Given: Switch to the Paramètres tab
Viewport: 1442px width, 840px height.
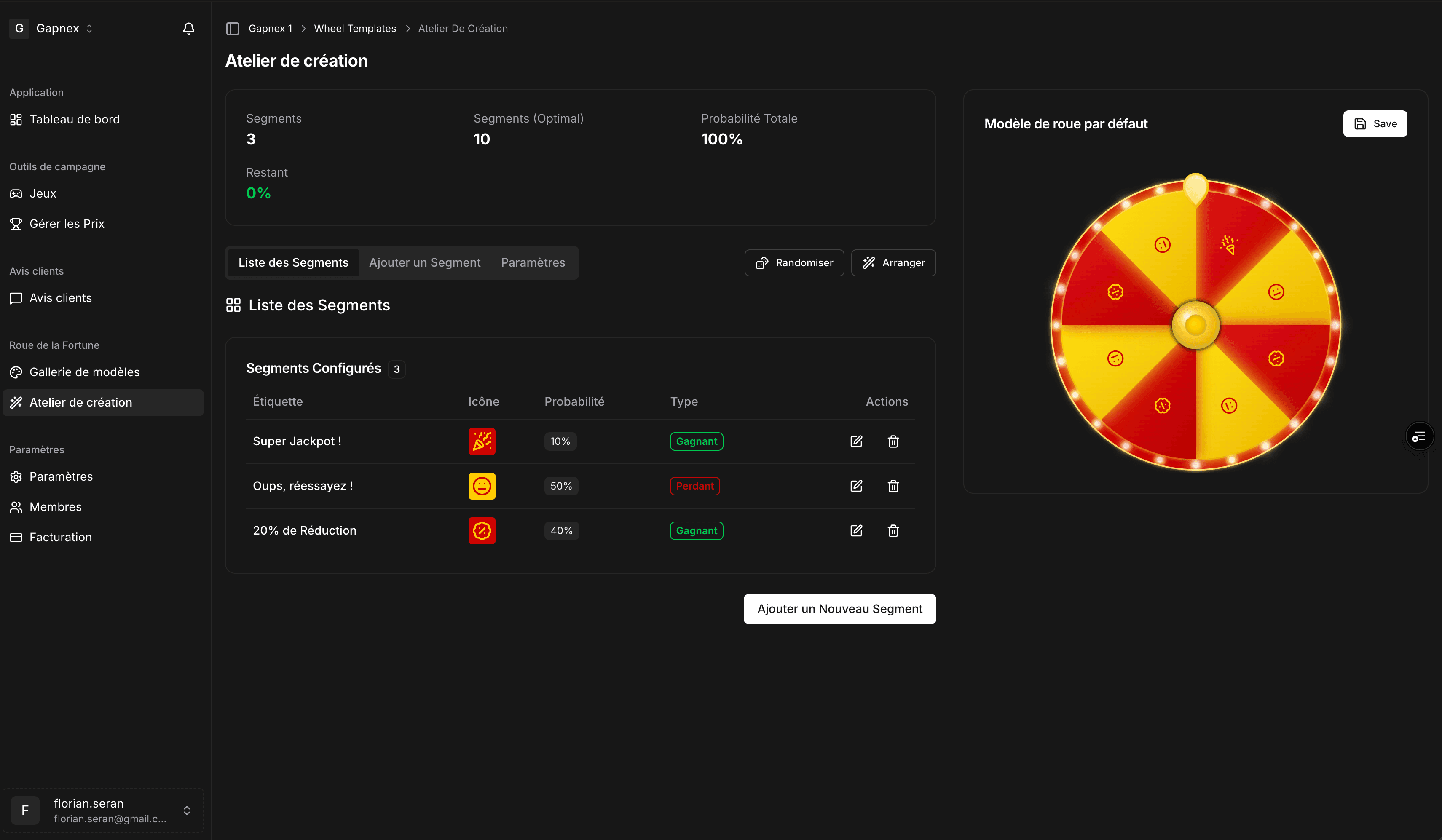Looking at the screenshot, I should [x=533, y=262].
